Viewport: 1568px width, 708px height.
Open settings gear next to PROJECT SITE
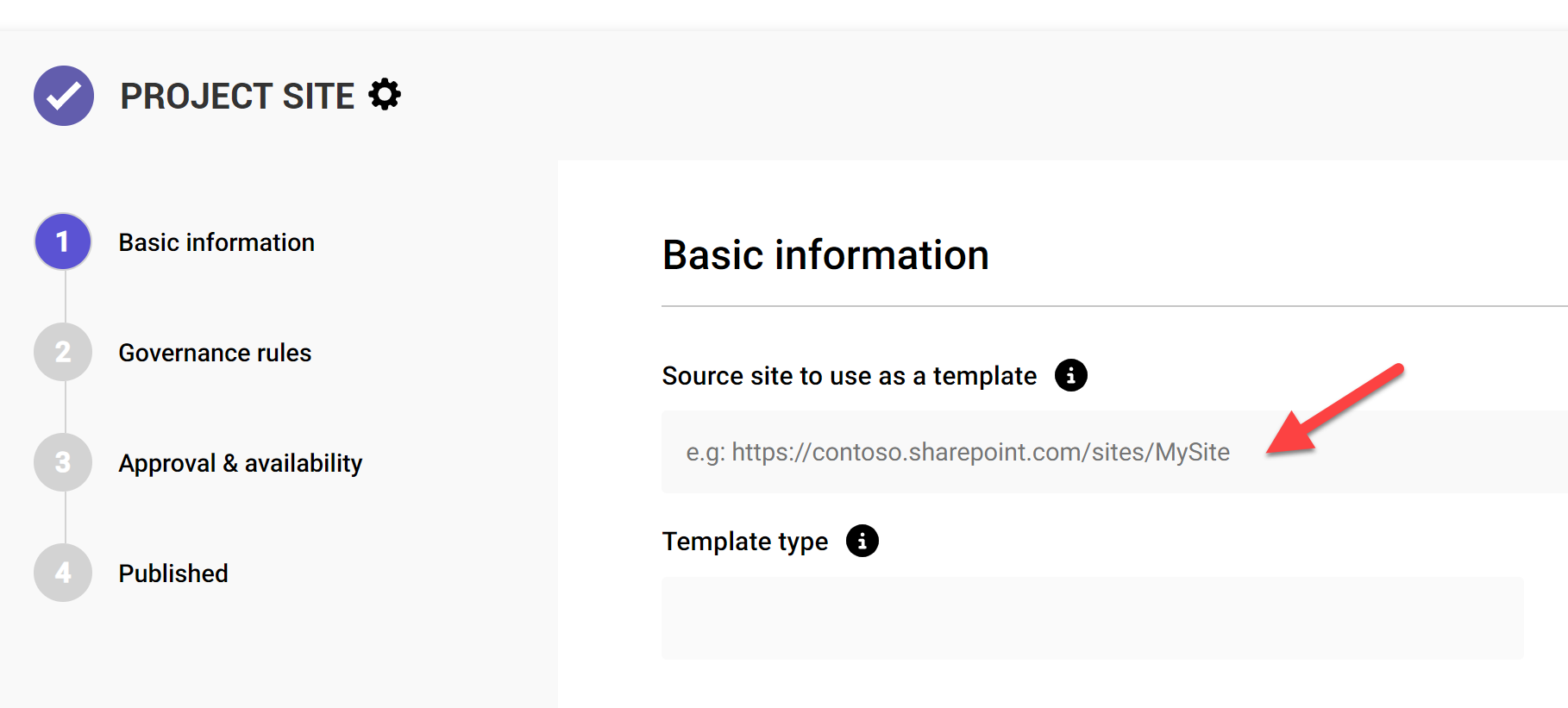385,94
